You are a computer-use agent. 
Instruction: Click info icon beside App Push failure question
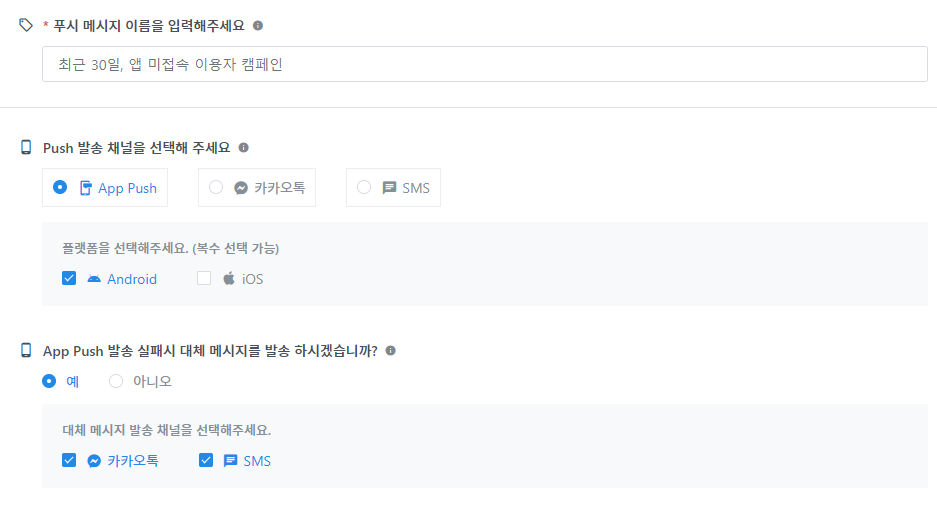390,351
